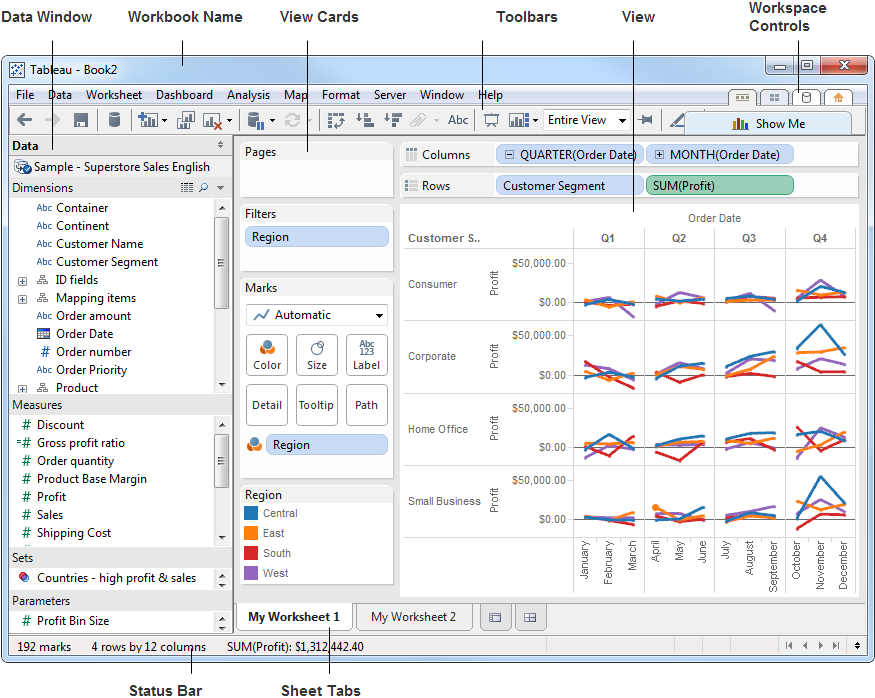Open the Tooltip button on the Marks card
875x698 pixels.
tap(317, 405)
